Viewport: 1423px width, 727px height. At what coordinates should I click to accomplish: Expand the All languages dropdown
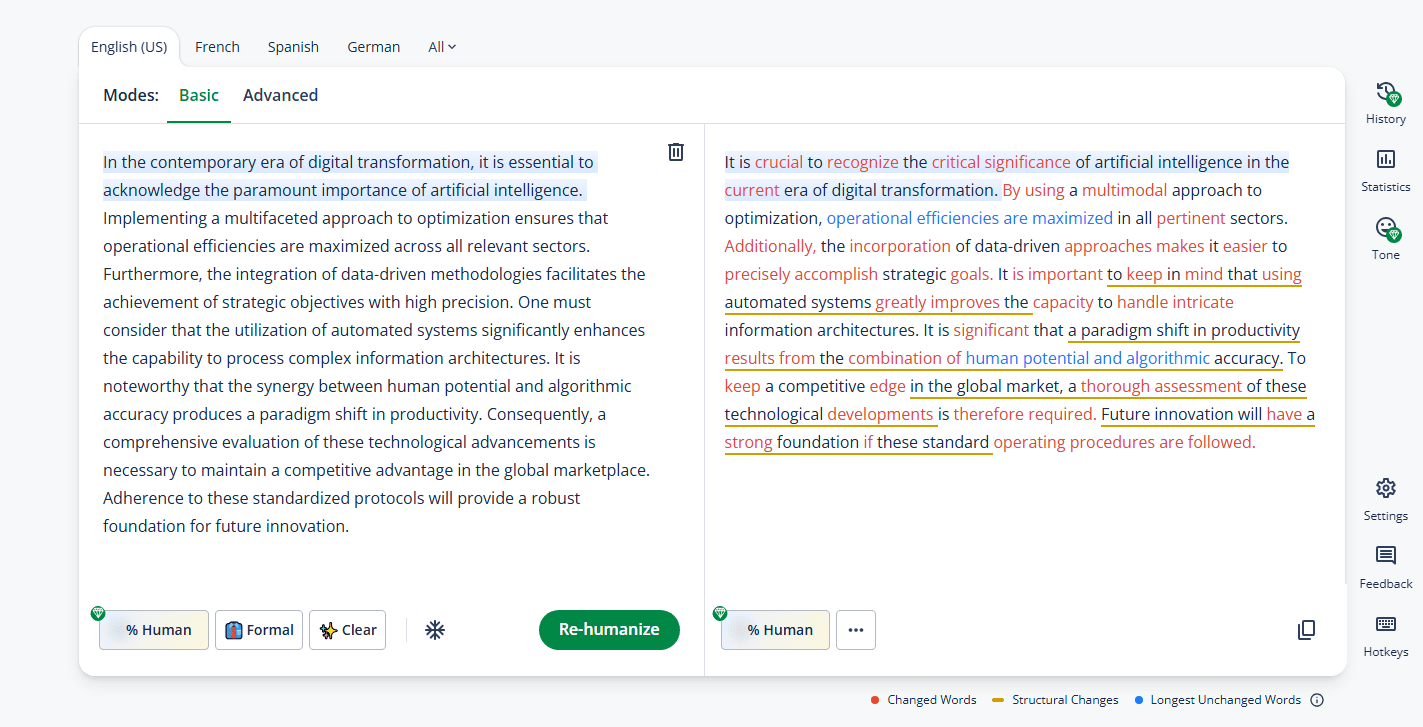(x=441, y=47)
